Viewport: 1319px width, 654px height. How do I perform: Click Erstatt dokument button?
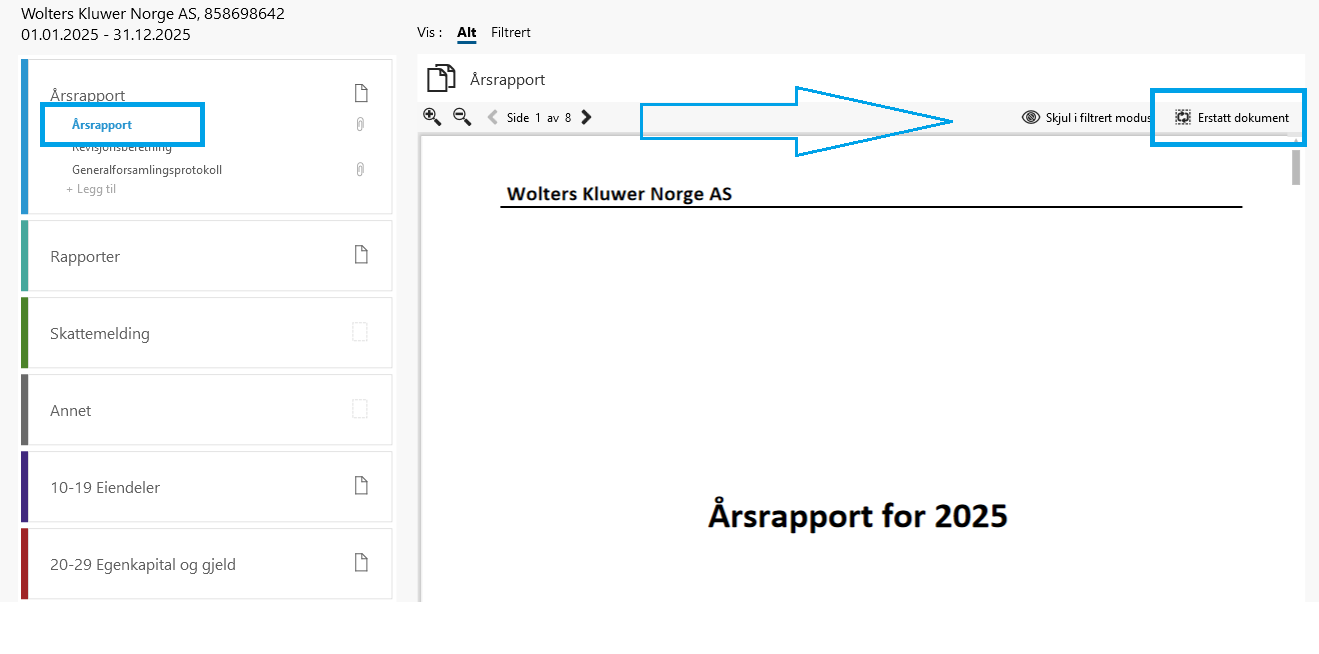1231,117
